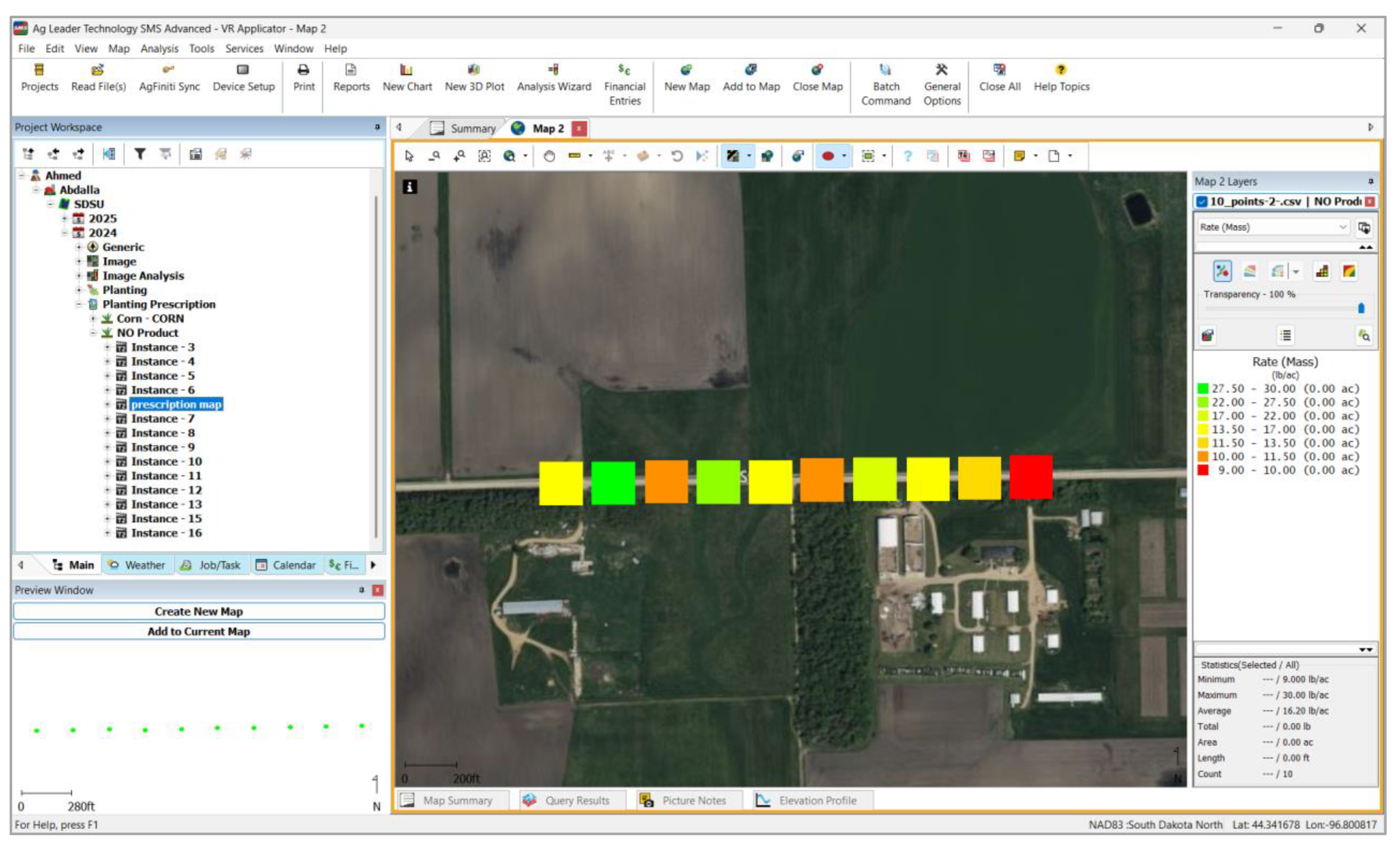Collapse the NO Product tree node
The image size is (1400, 848).
(93, 333)
